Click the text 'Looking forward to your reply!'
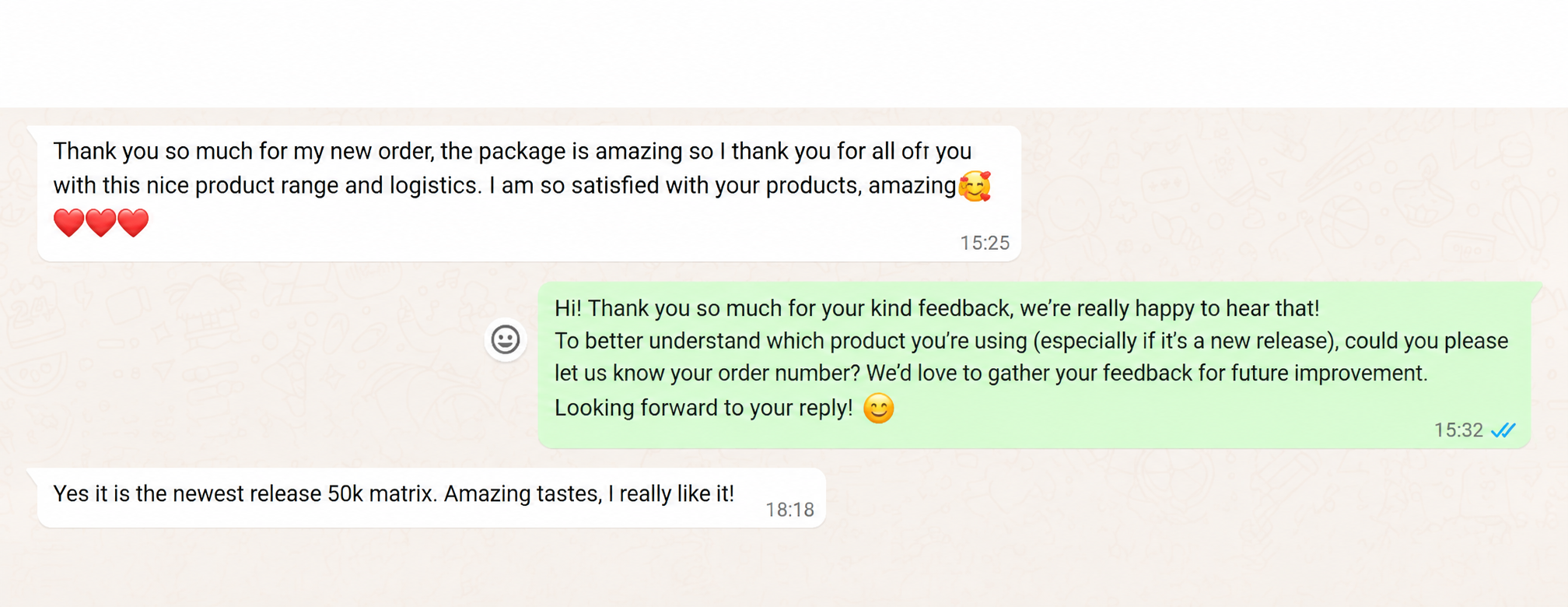Screen dimensions: 1568x607 click(704, 408)
